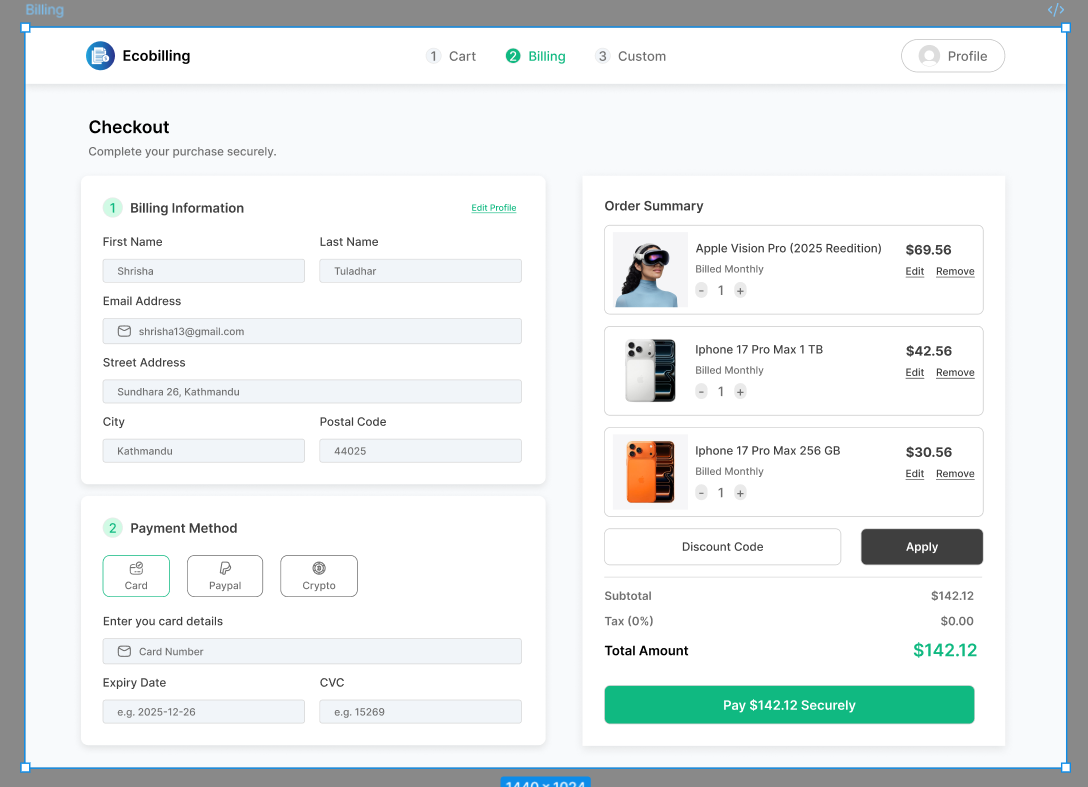Open the Profile button
Viewport: 1088px width, 787px height.
click(x=953, y=56)
